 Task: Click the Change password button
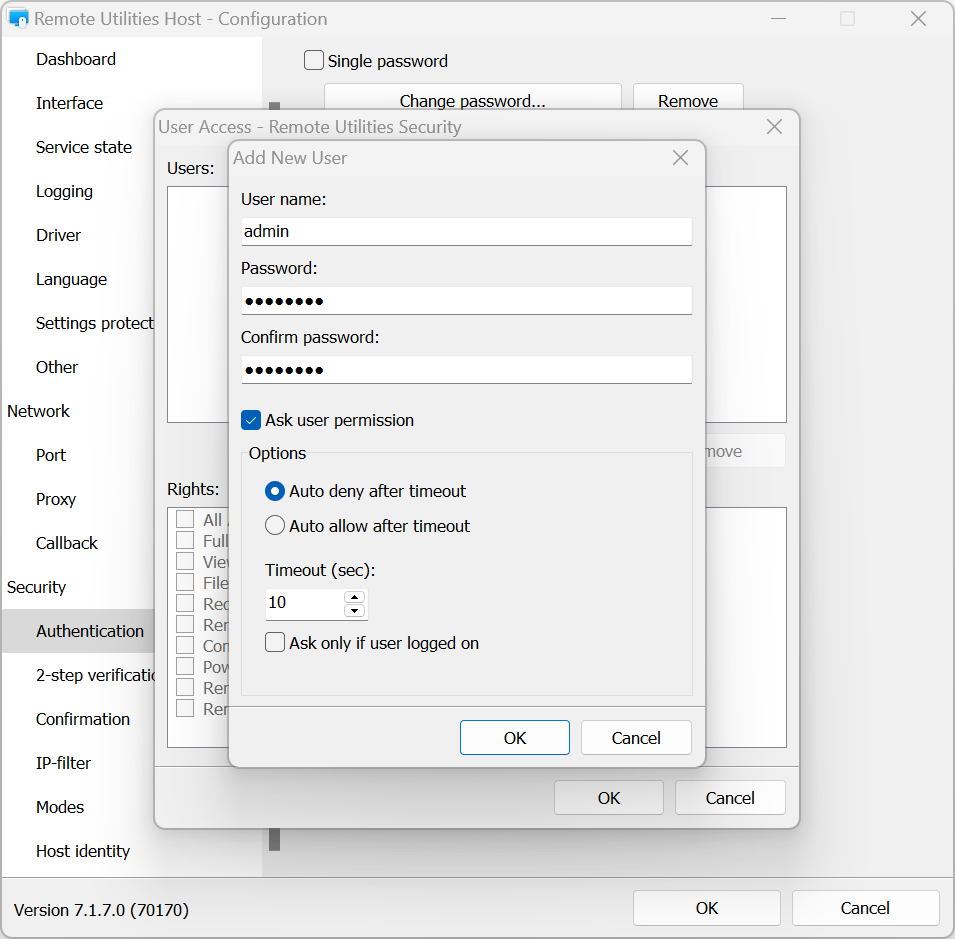tap(472, 101)
